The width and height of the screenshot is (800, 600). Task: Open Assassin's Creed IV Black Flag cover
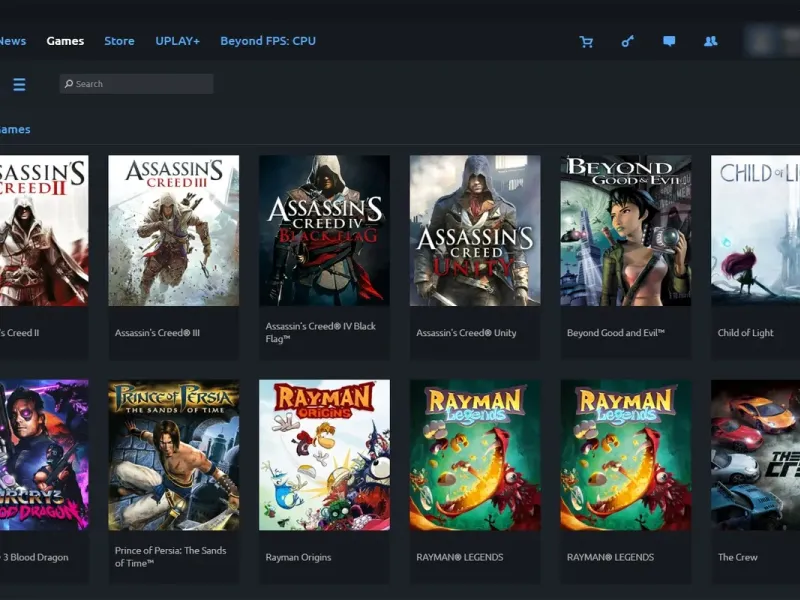click(x=324, y=231)
